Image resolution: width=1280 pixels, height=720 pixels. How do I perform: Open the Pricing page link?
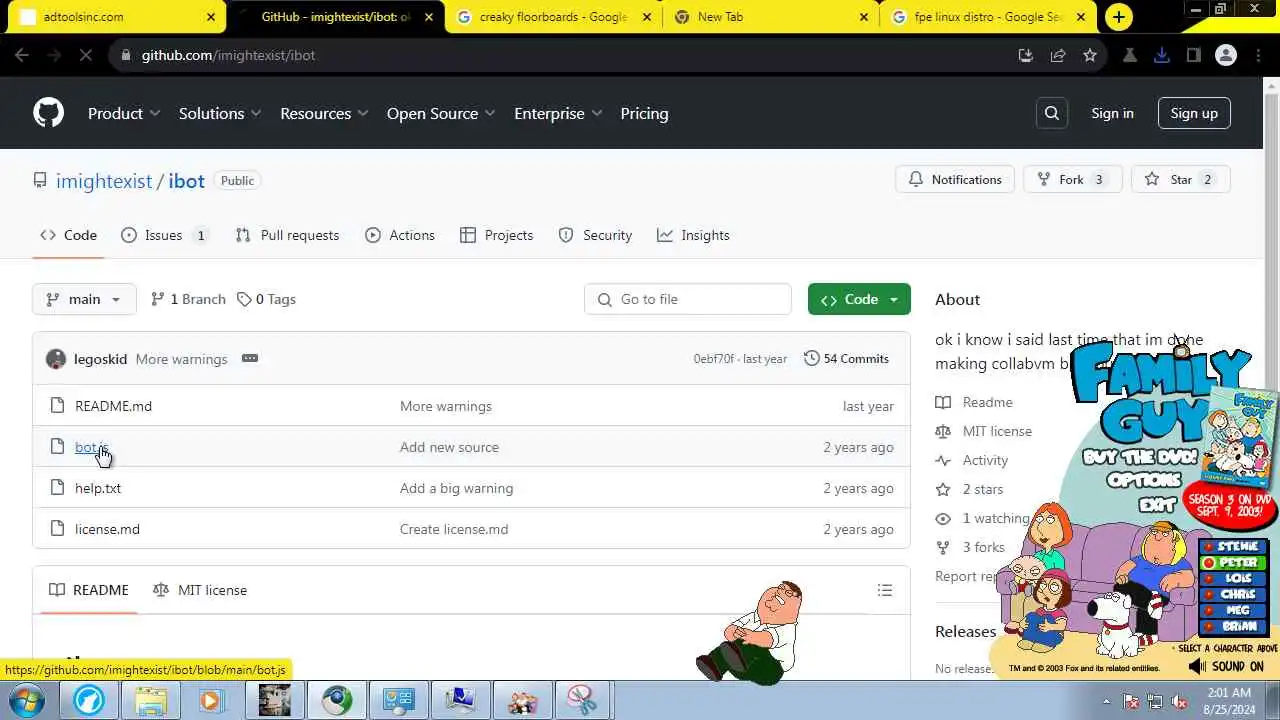tap(644, 113)
